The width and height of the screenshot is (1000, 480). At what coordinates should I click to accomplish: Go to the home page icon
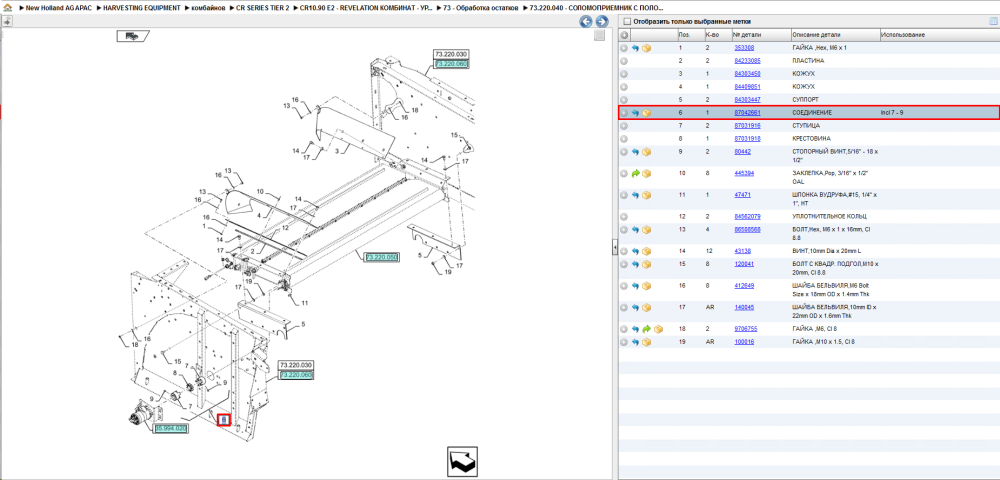point(8,8)
